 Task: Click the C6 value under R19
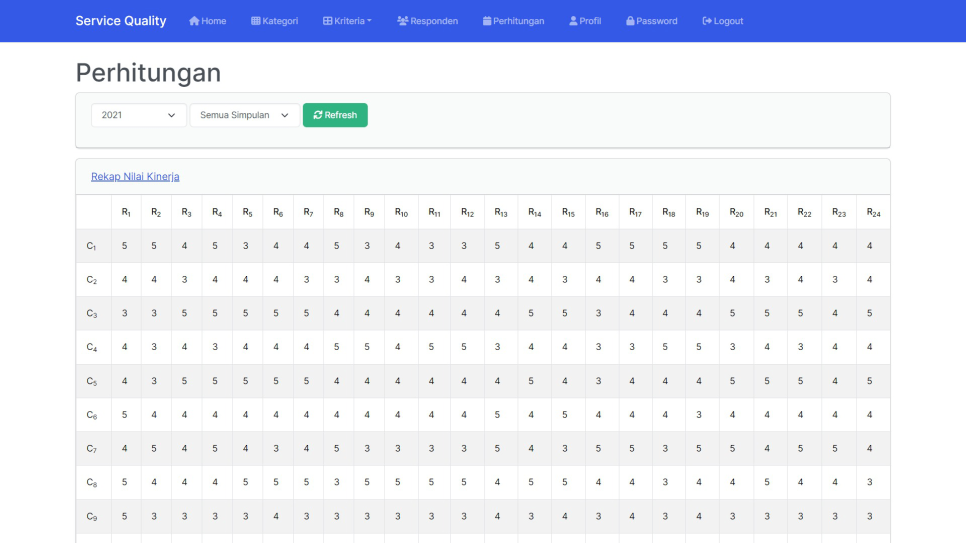699,415
